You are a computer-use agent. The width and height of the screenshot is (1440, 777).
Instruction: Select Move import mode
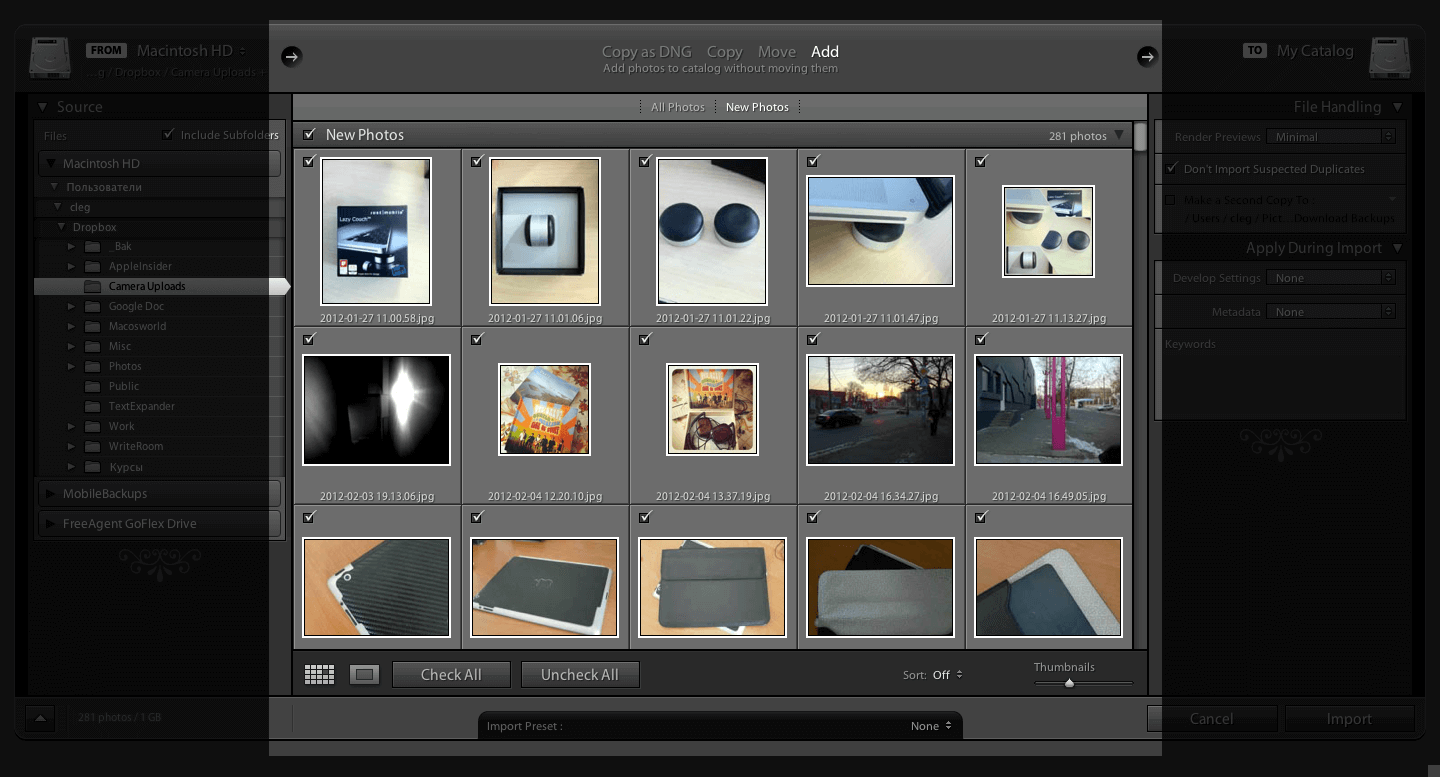point(777,51)
